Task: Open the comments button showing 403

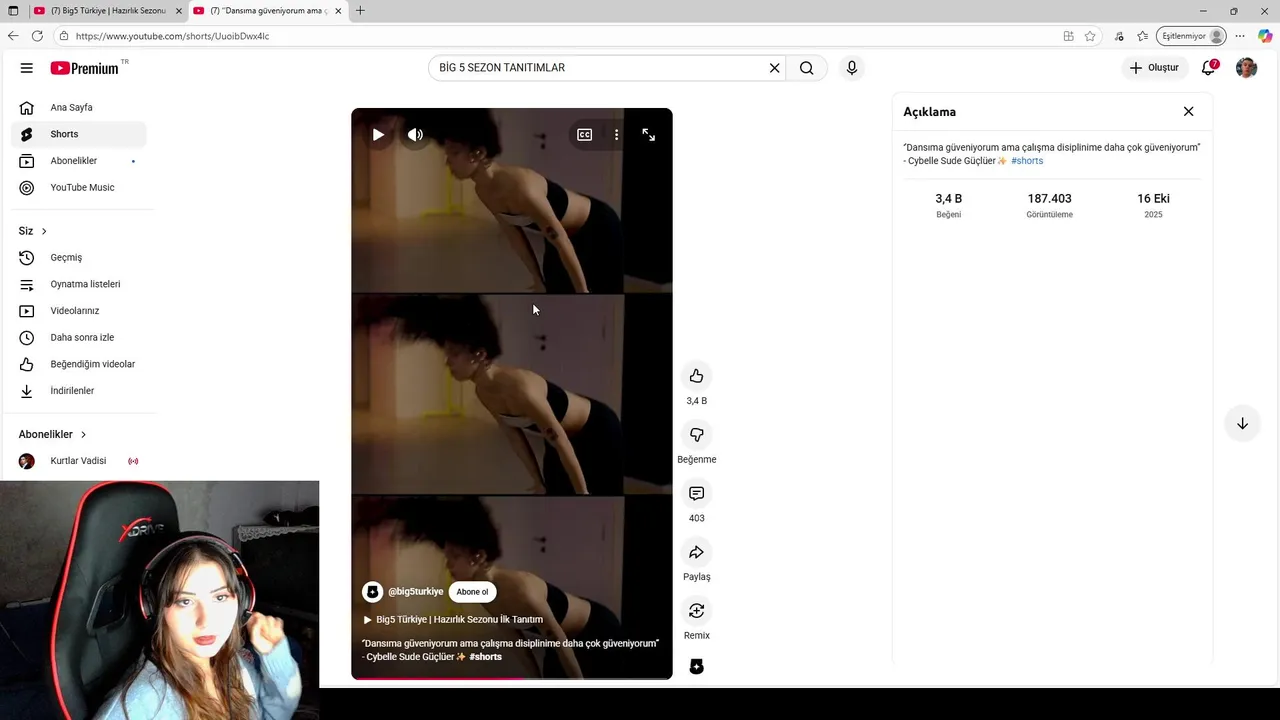Action: click(697, 493)
